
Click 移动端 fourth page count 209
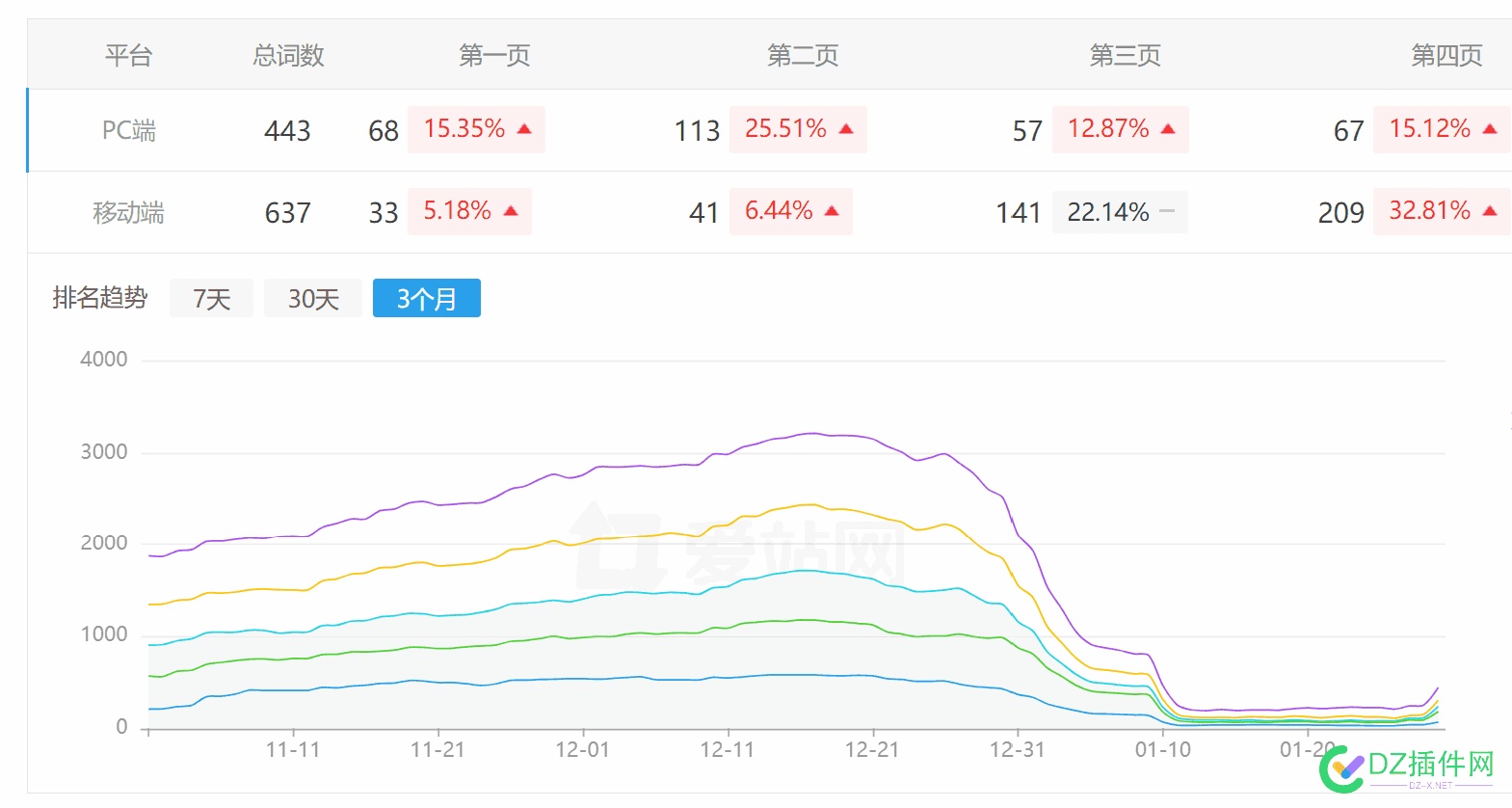pyautogui.click(x=1341, y=213)
